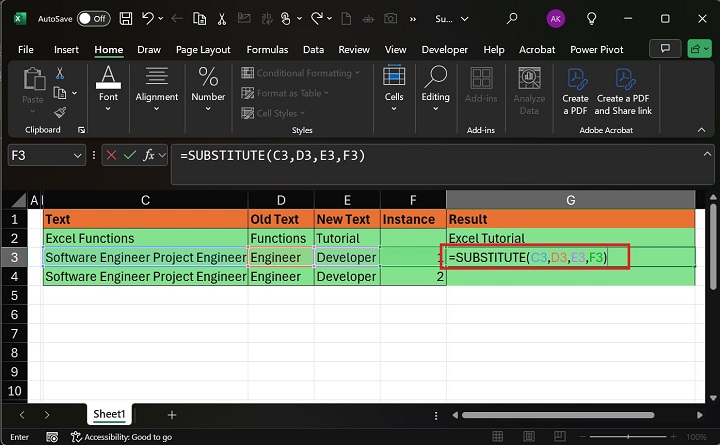Select the Sheet1 worksheet tab
720x445 pixels.
(x=109, y=414)
